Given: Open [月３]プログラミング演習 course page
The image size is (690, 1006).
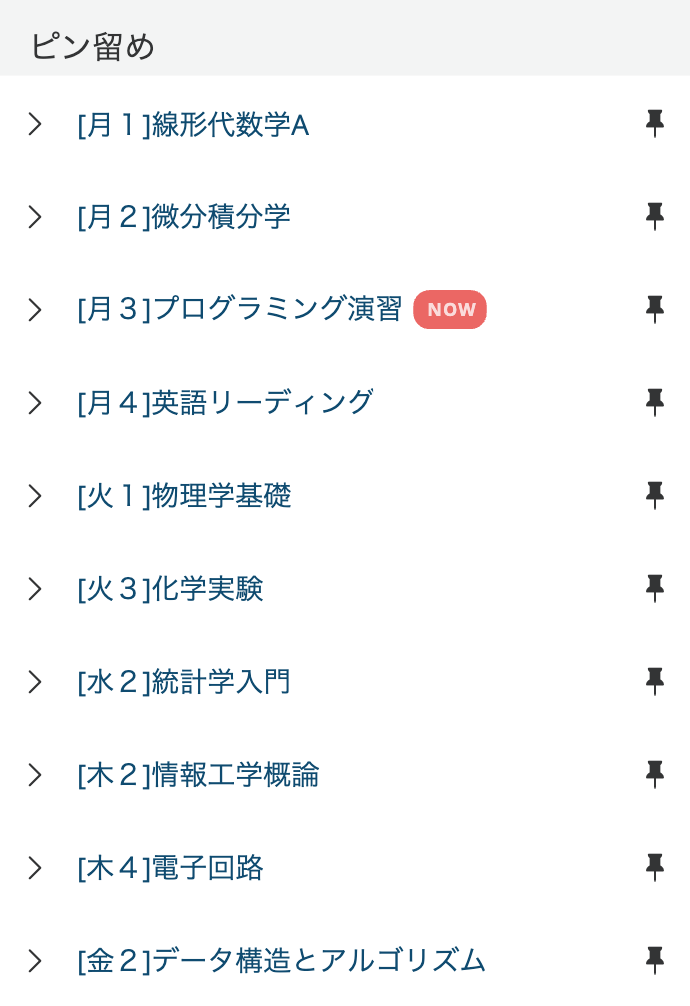Looking at the screenshot, I should 241,309.
